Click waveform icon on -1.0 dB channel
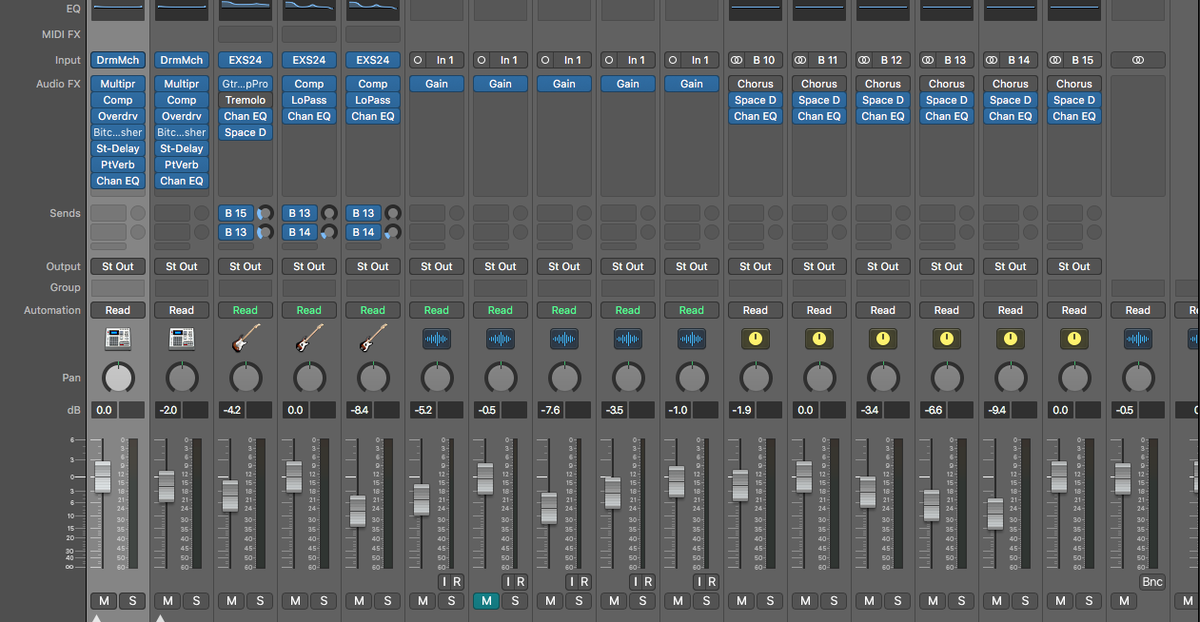1200x622 pixels. click(x=692, y=339)
